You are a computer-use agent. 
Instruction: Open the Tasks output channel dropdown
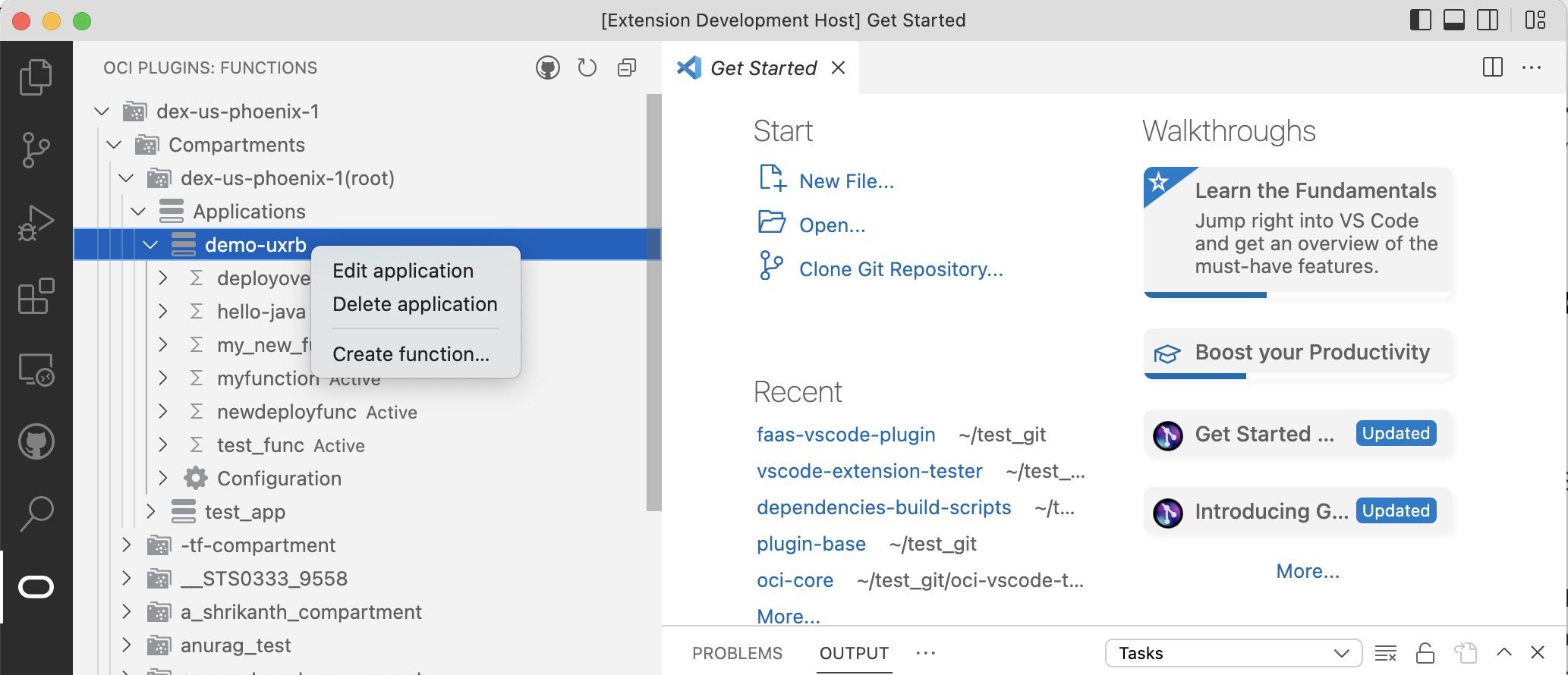pos(1233,653)
